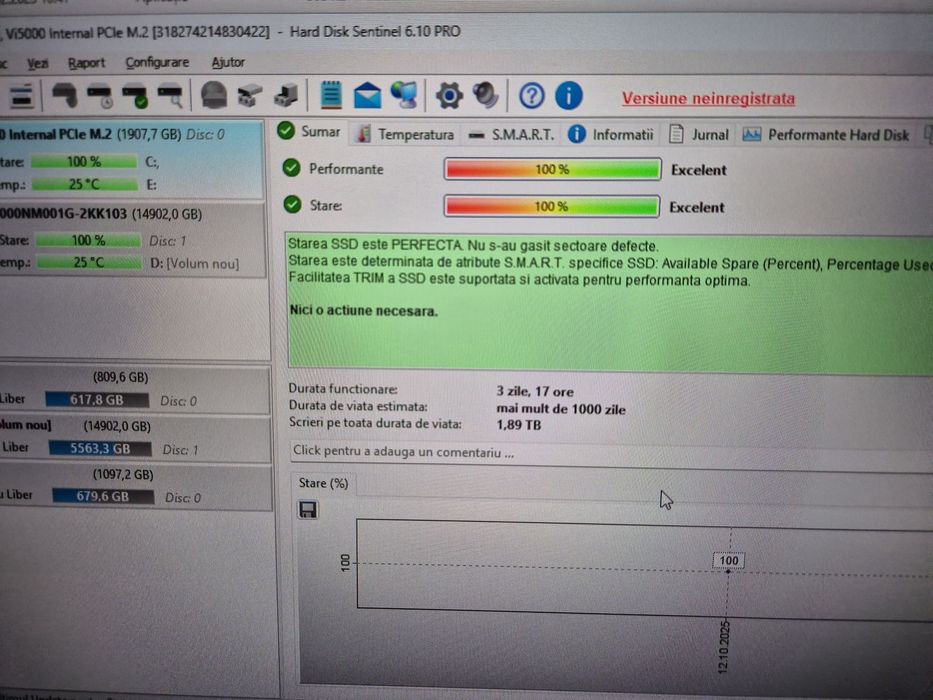
Task: Click the 'mai mult de 1000 zile' value
Action: coord(561,410)
